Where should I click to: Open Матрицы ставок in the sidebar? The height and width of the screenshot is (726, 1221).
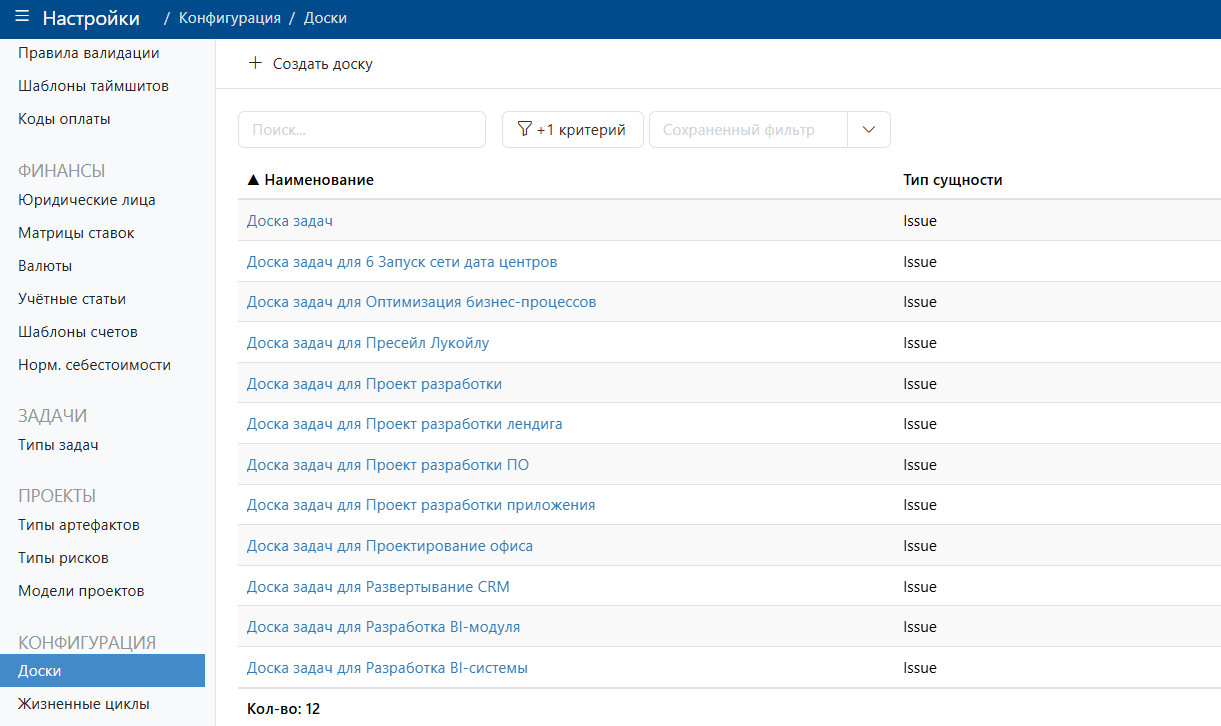coord(76,233)
